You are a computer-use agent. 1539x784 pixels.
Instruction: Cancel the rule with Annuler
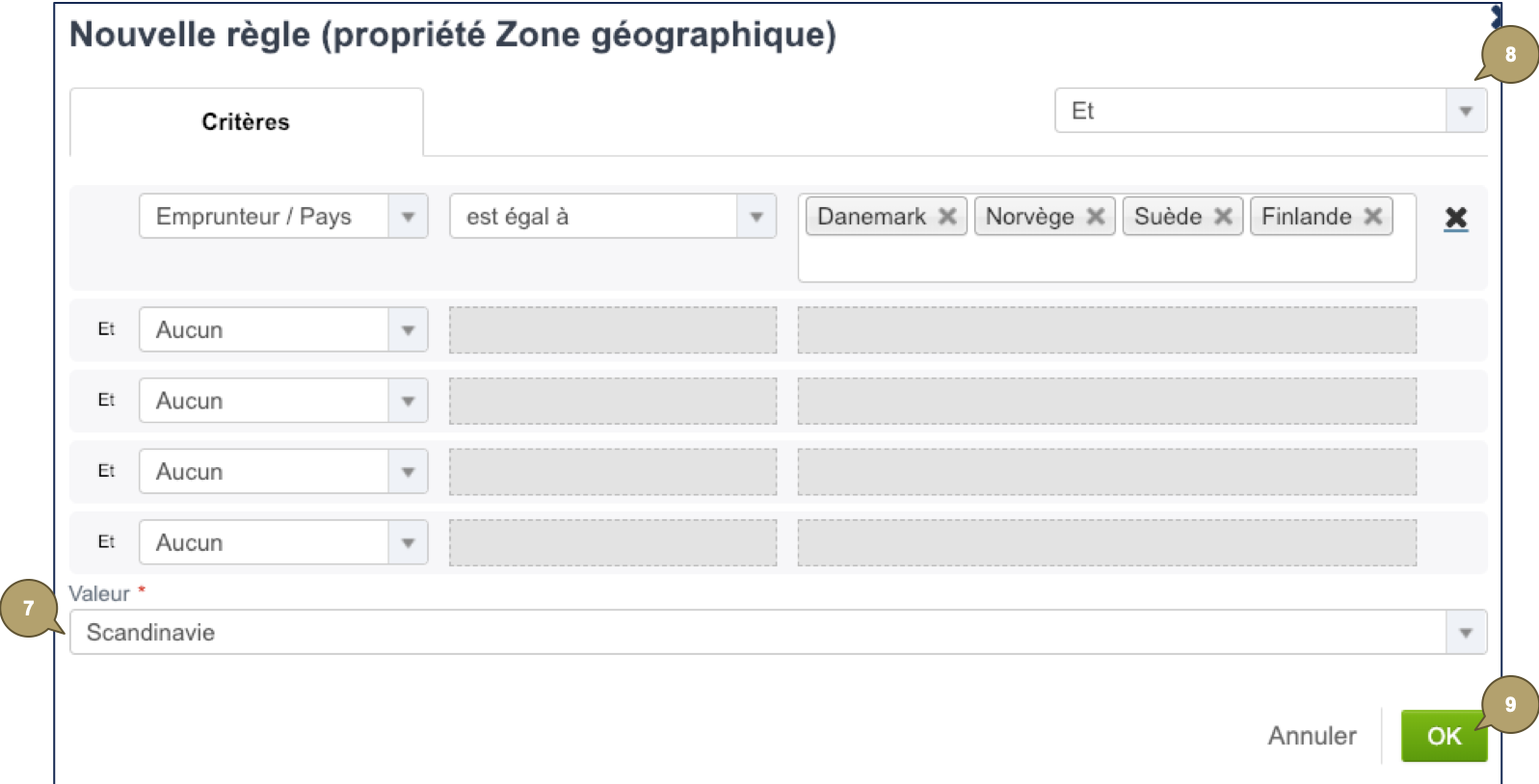(x=1311, y=735)
